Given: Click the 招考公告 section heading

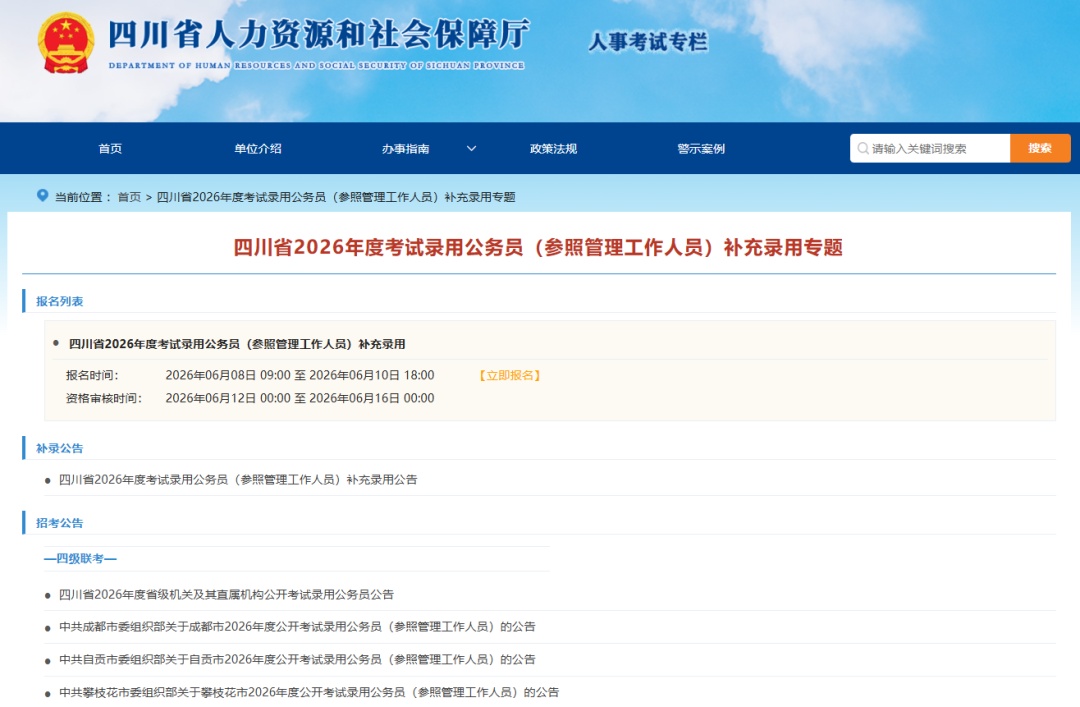Looking at the screenshot, I should [59, 523].
